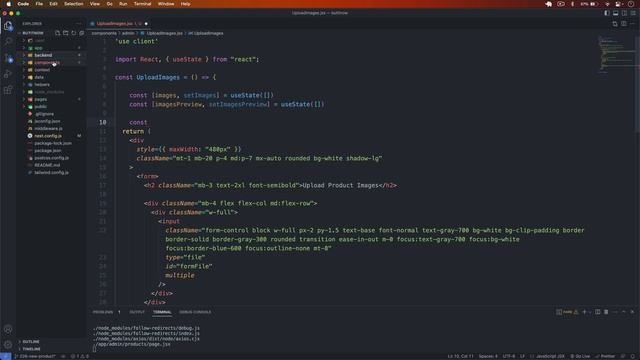Click New File icon in Explorer header
640x360 pixels.
click(x=58, y=33)
